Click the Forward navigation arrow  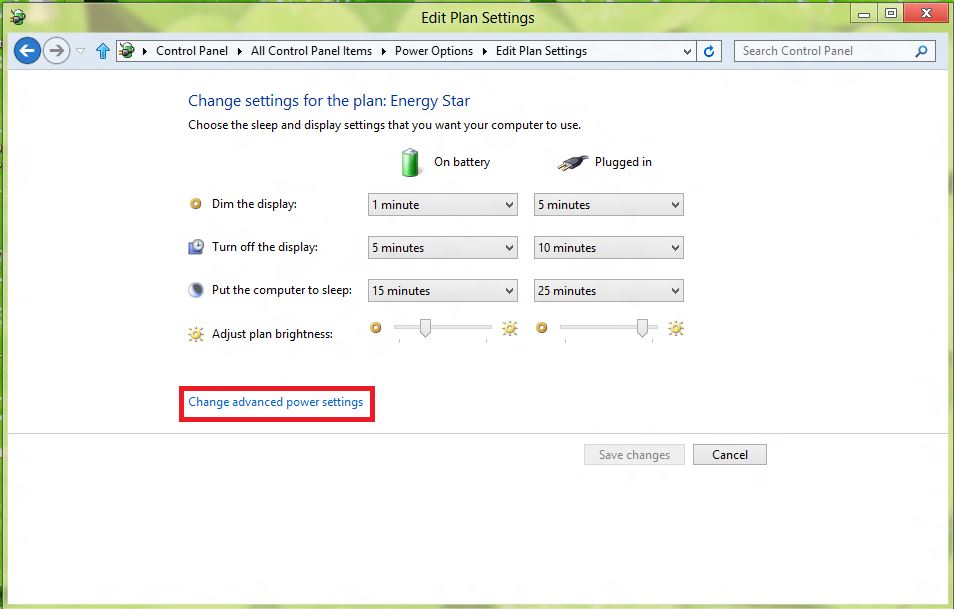click(57, 50)
